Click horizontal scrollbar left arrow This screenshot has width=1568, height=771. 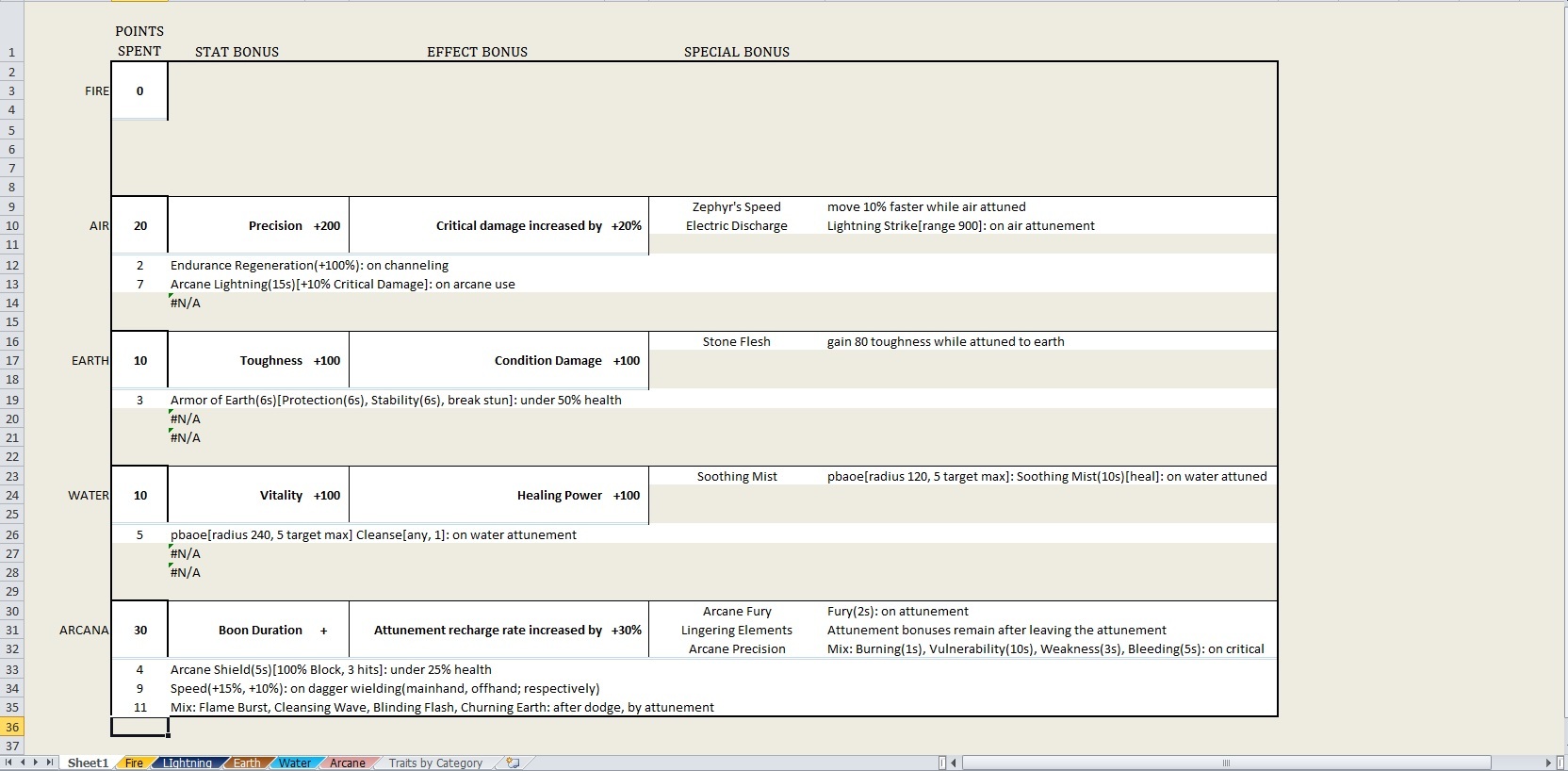coord(954,763)
